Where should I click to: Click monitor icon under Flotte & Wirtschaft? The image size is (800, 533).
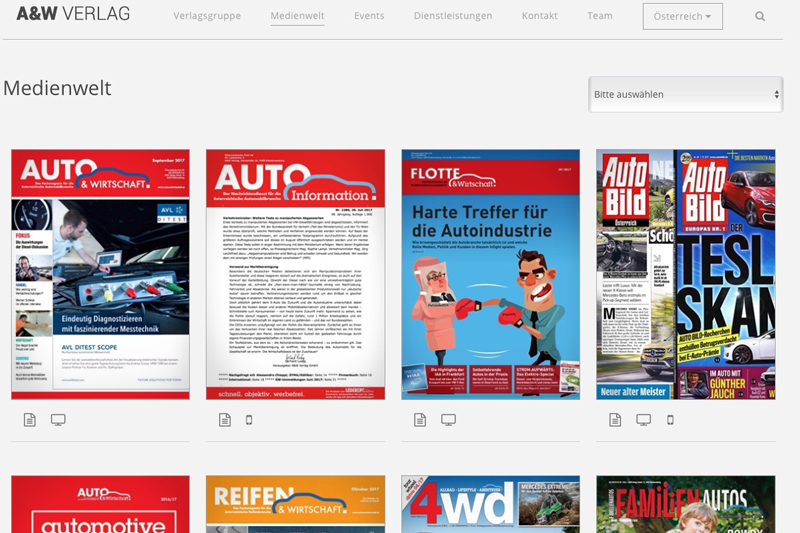point(448,420)
